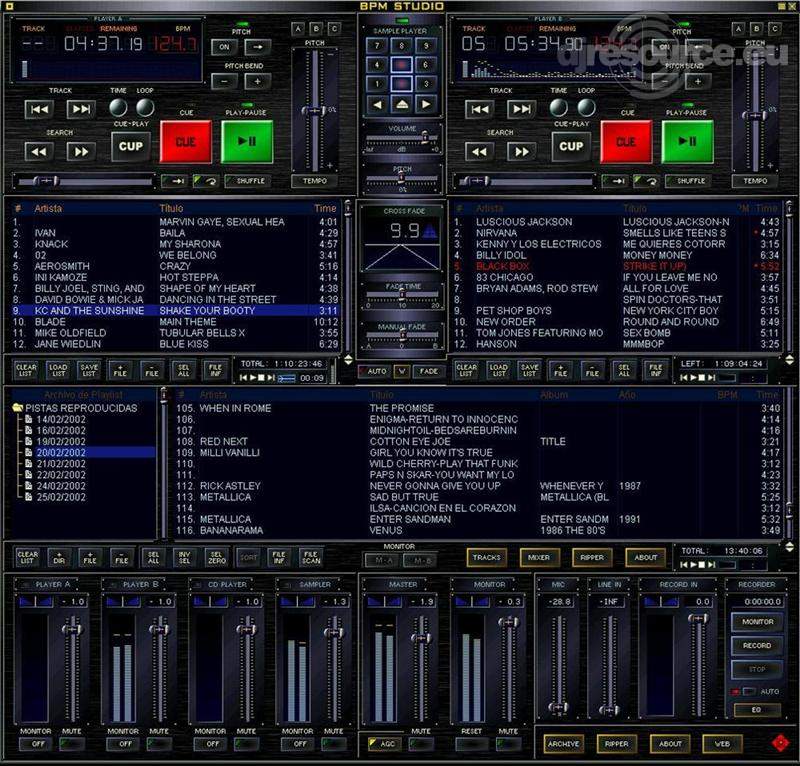Screen dimensions: 800x766
Task: Mute the Player A mixer channel
Action: pyautogui.click(x=72, y=744)
